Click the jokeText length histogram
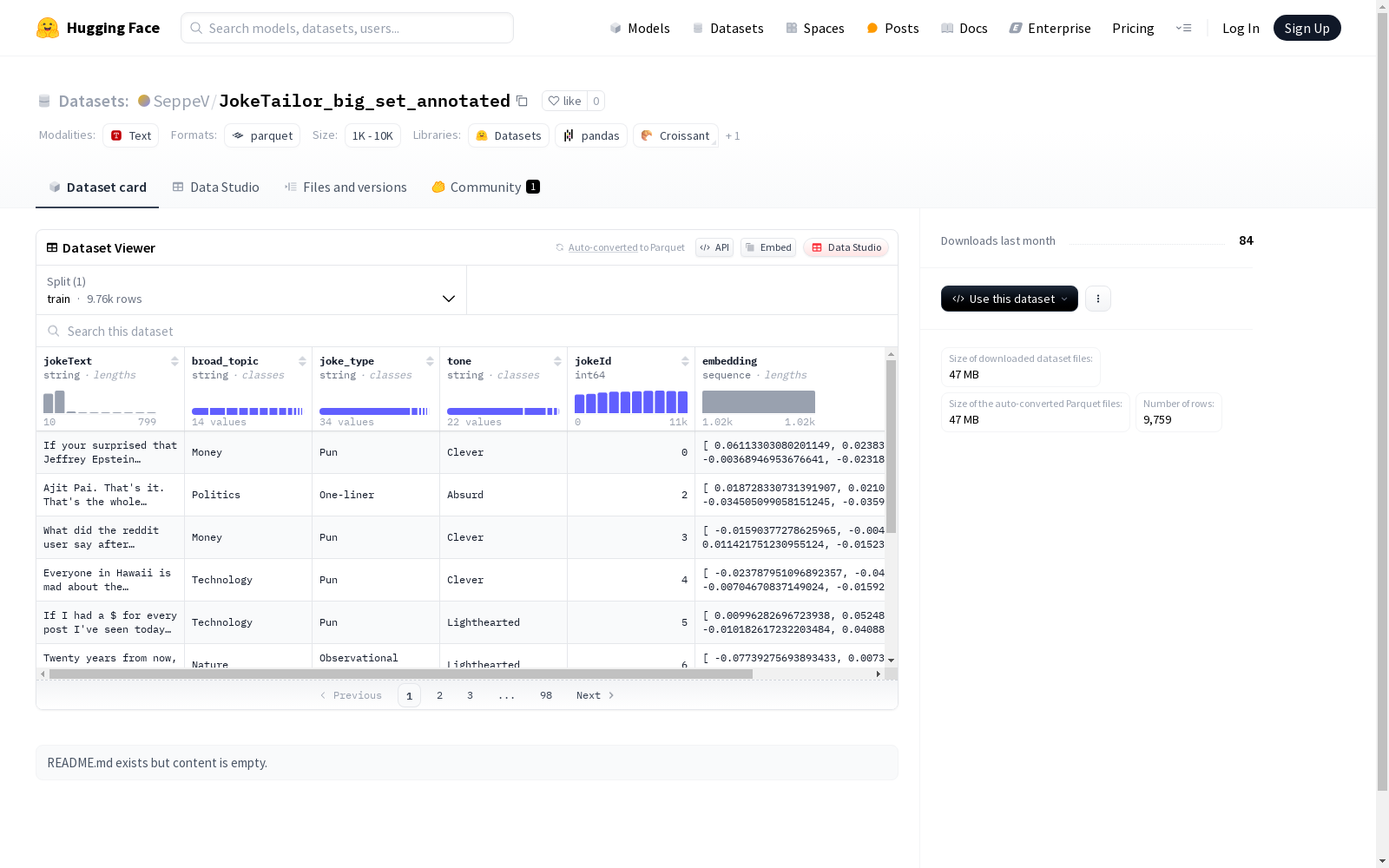The width and height of the screenshot is (1389, 868). 100,402
